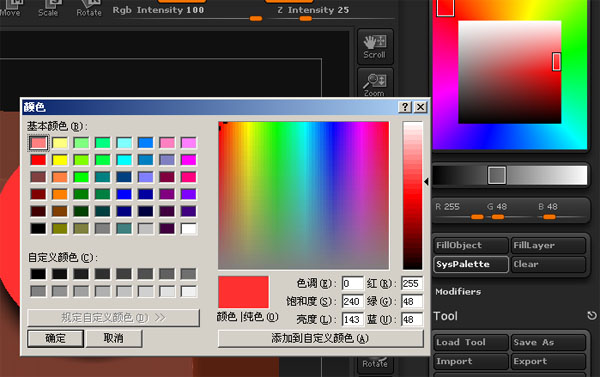Click the lower Rotate icon below dialog

(375, 363)
